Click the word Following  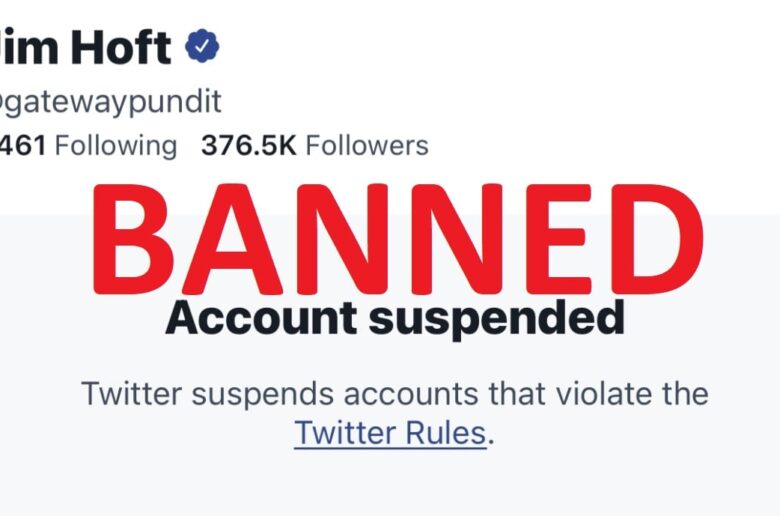(x=116, y=146)
